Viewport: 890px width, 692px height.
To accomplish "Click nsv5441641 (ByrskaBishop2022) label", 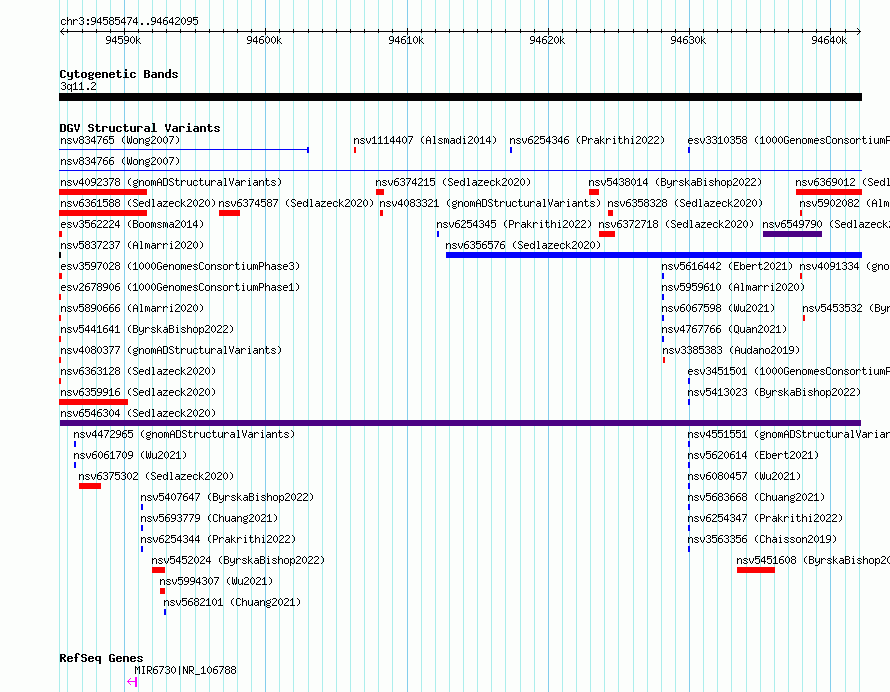I will [x=147, y=329].
